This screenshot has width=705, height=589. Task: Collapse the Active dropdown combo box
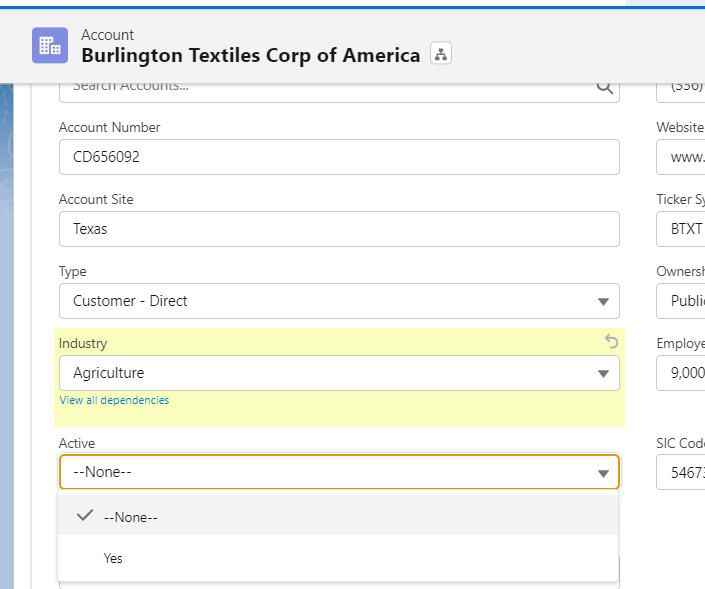tap(339, 472)
